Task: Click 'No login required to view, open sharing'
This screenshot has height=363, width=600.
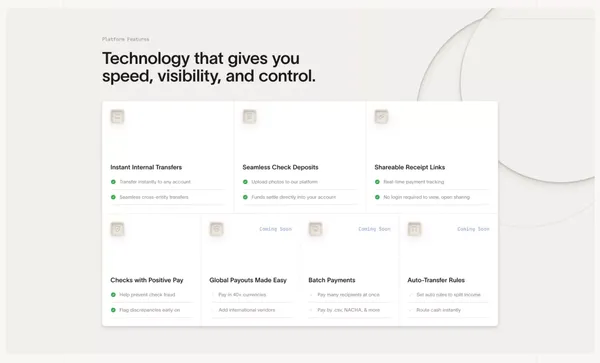Action: click(x=427, y=197)
